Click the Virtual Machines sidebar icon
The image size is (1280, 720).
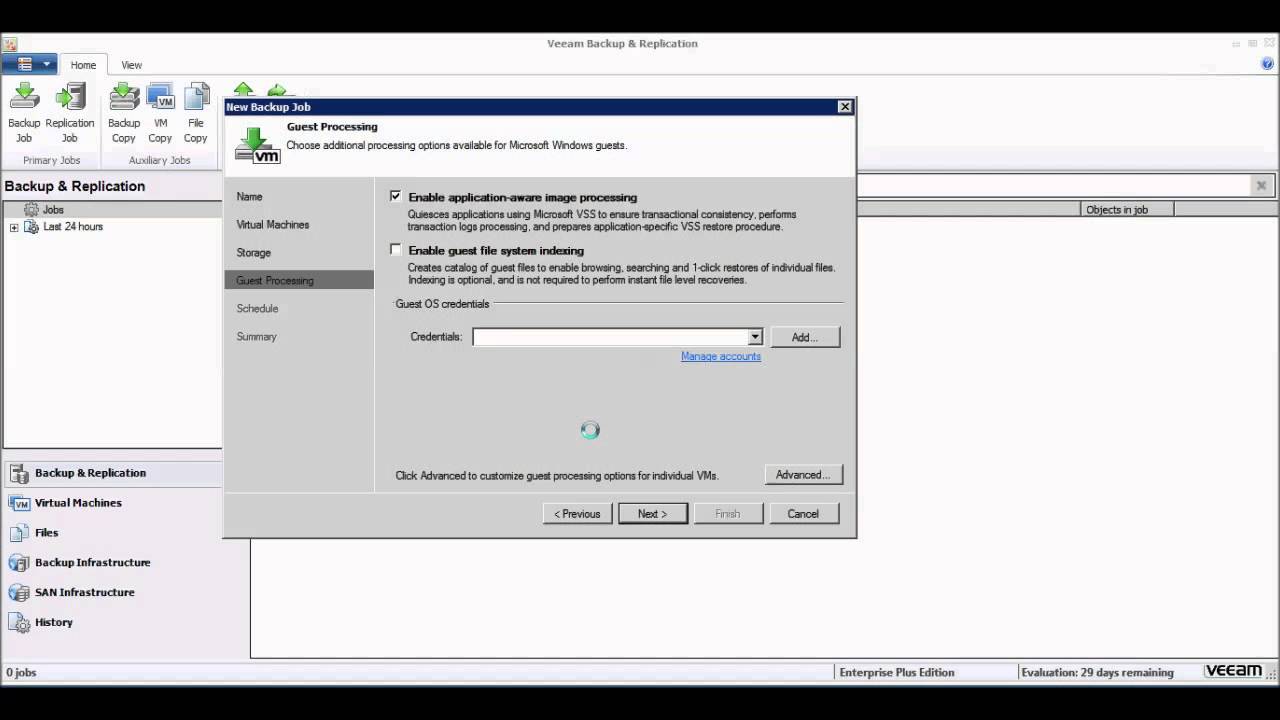point(19,503)
